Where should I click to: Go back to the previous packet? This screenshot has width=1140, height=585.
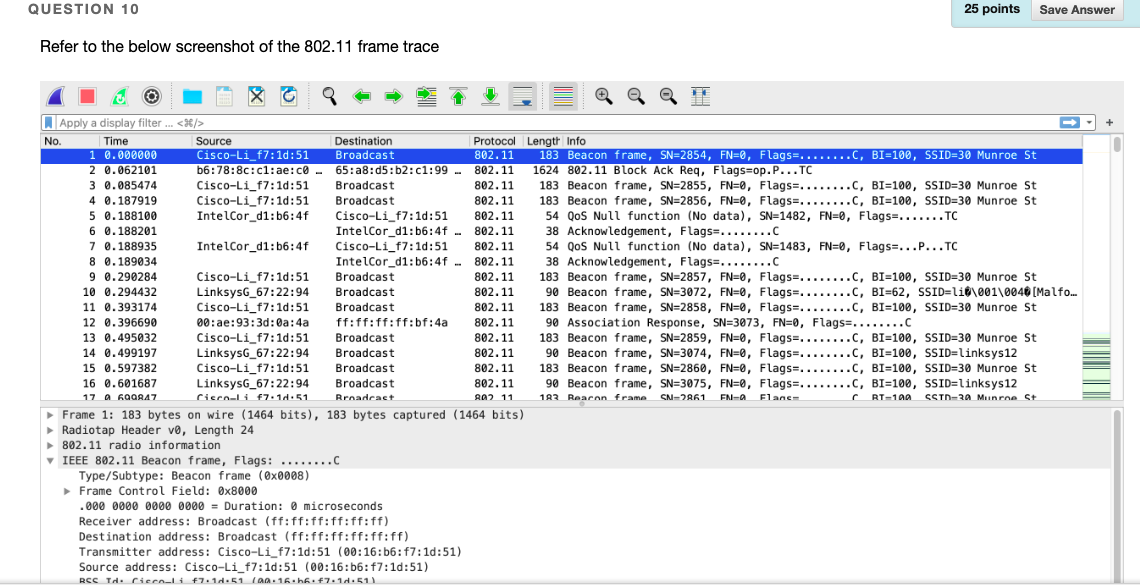(x=361, y=96)
